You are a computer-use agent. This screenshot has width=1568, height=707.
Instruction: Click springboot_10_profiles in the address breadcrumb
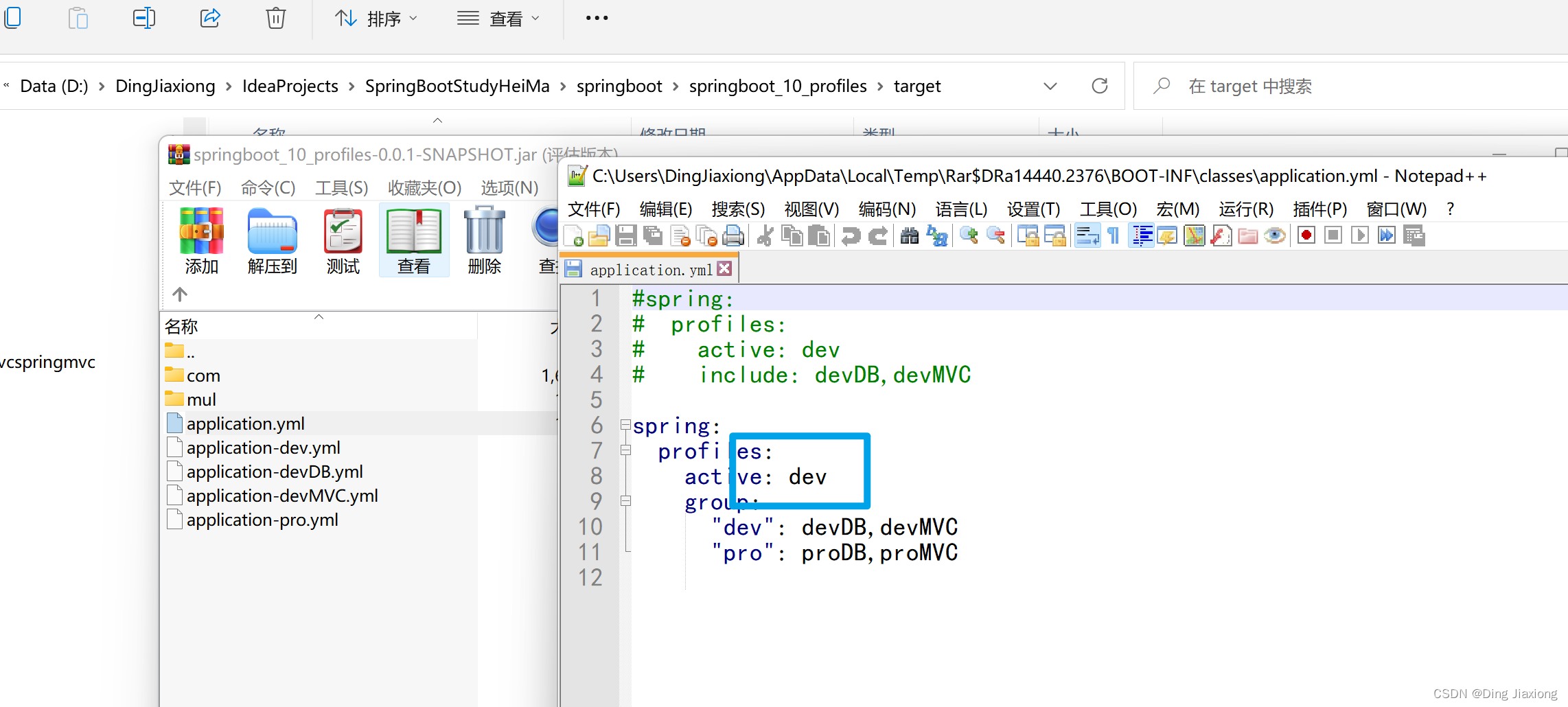pyautogui.click(x=778, y=86)
